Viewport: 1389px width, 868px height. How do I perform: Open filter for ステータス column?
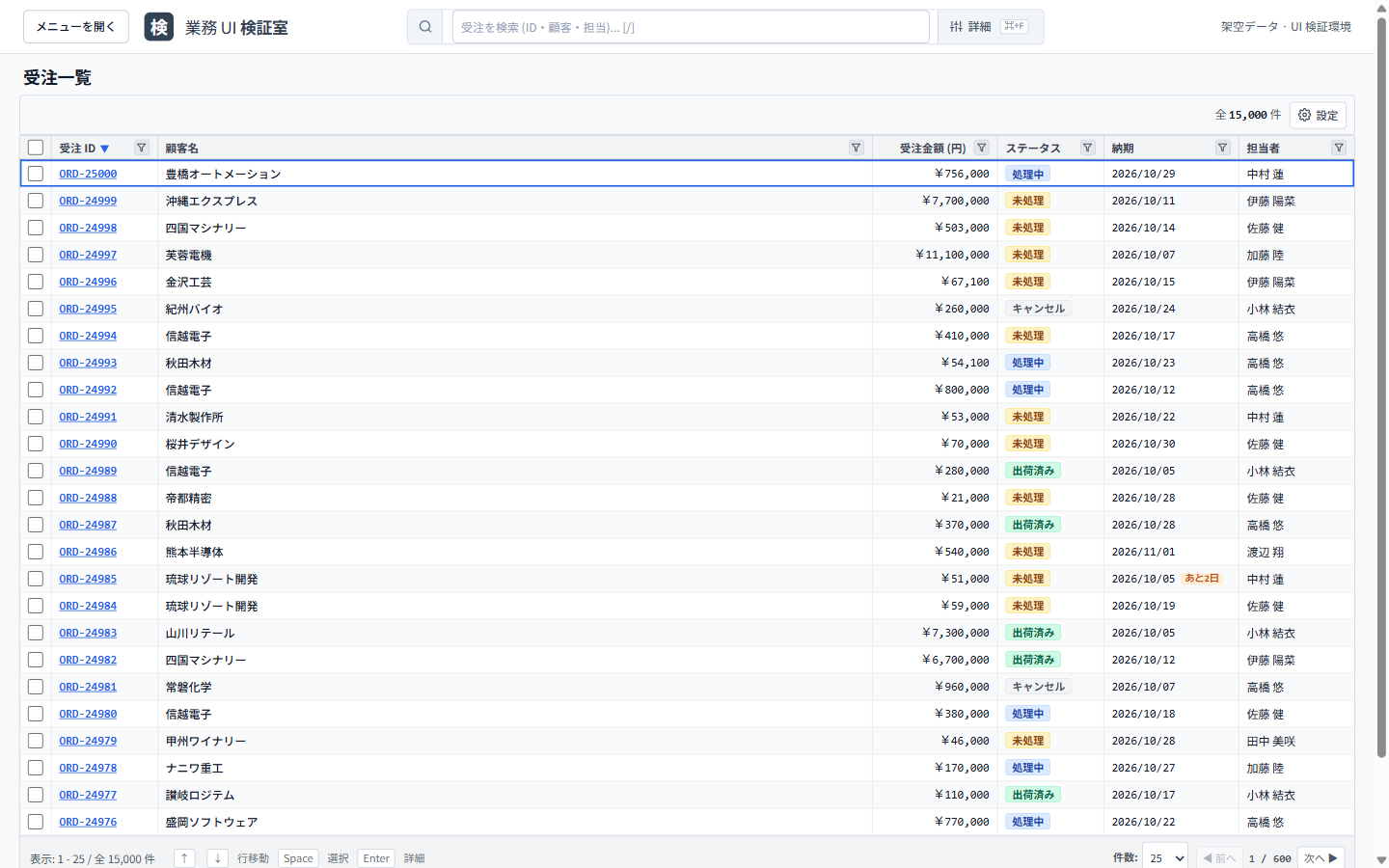pos(1088,148)
